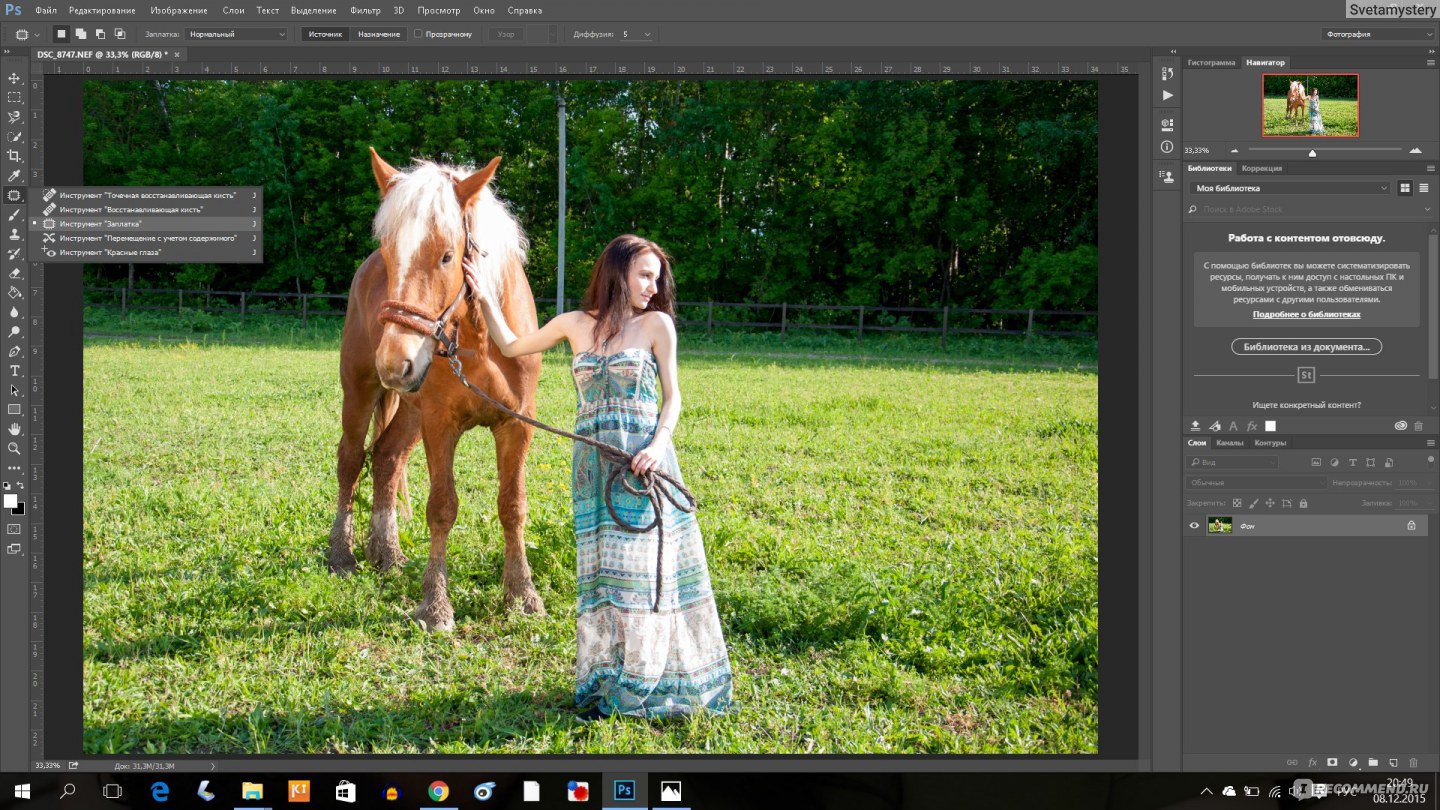
Task: Click the "Источник" button
Action: pos(325,34)
